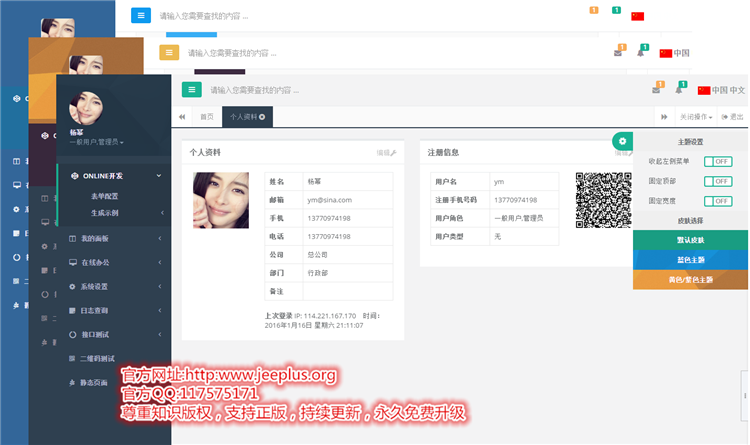Select 中国 中文 language in front window
The image size is (750, 445).
(x=721, y=90)
